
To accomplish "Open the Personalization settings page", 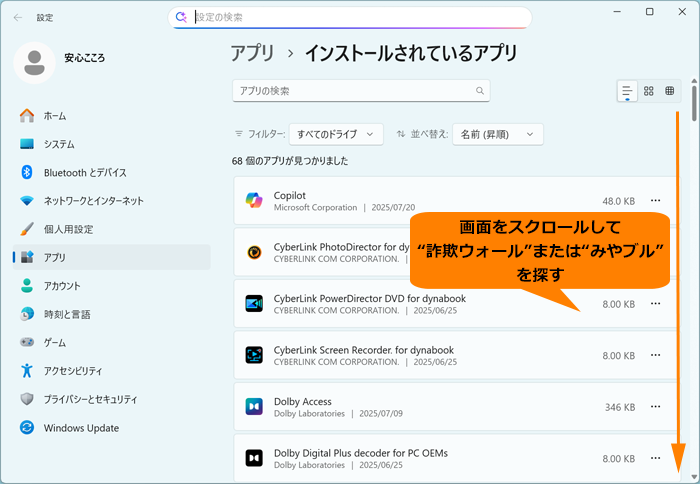I will (112, 229).
